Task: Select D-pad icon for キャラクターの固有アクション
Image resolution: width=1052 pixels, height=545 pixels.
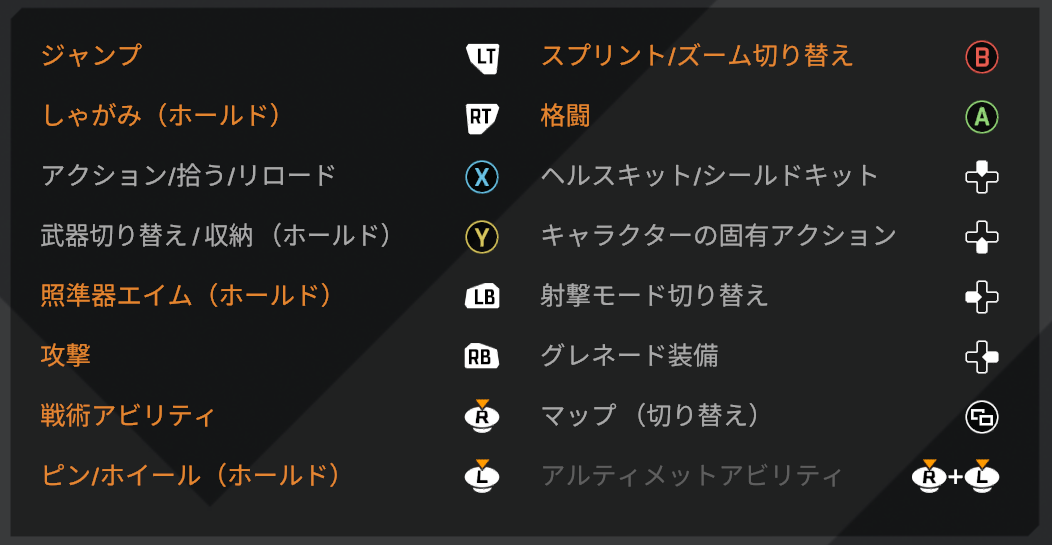Action: click(982, 237)
